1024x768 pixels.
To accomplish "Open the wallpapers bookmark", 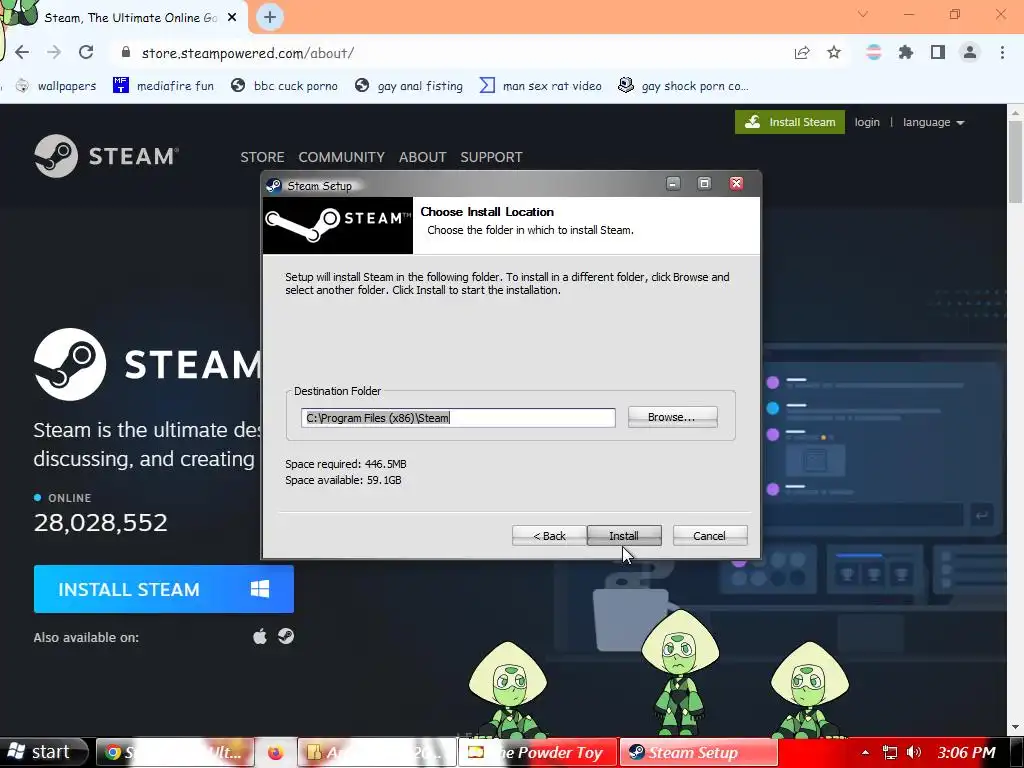I will coord(56,86).
